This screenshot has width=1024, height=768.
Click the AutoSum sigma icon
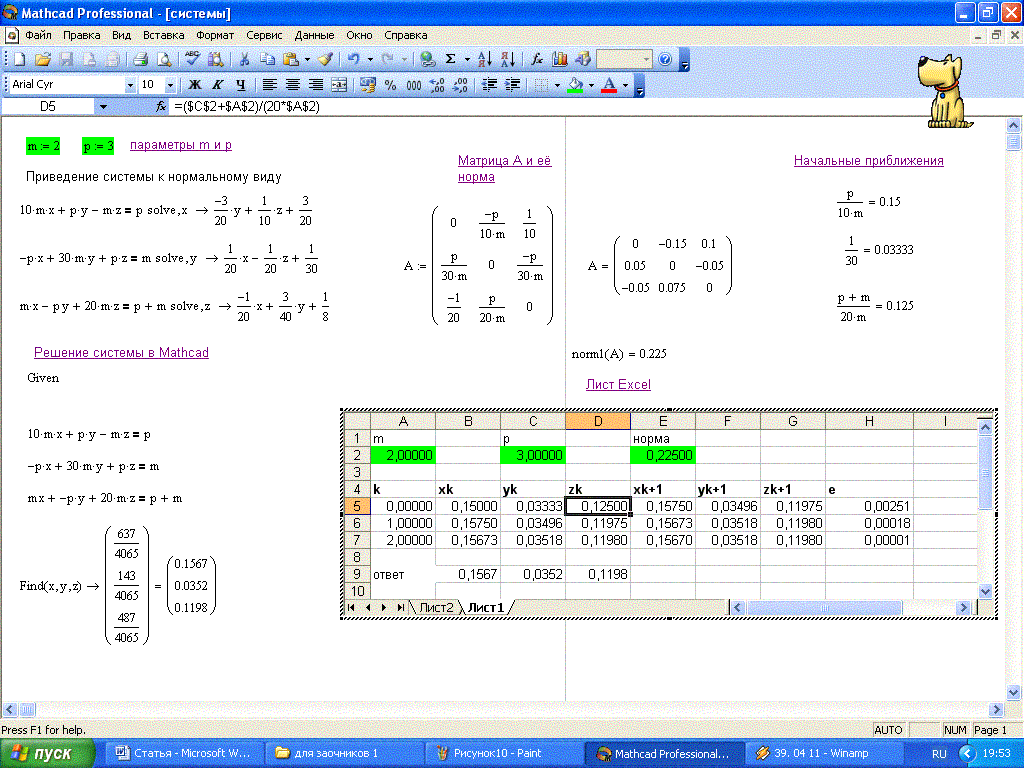[451, 60]
